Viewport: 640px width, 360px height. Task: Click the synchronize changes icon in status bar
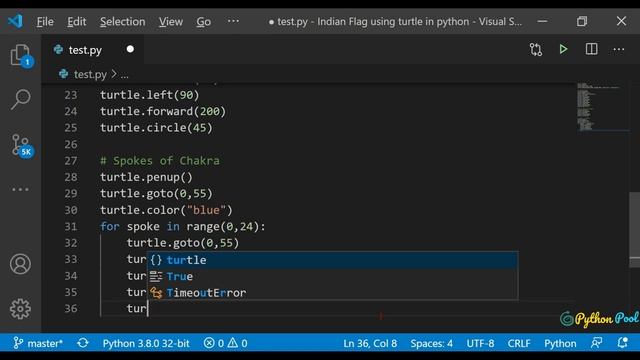coord(83,343)
